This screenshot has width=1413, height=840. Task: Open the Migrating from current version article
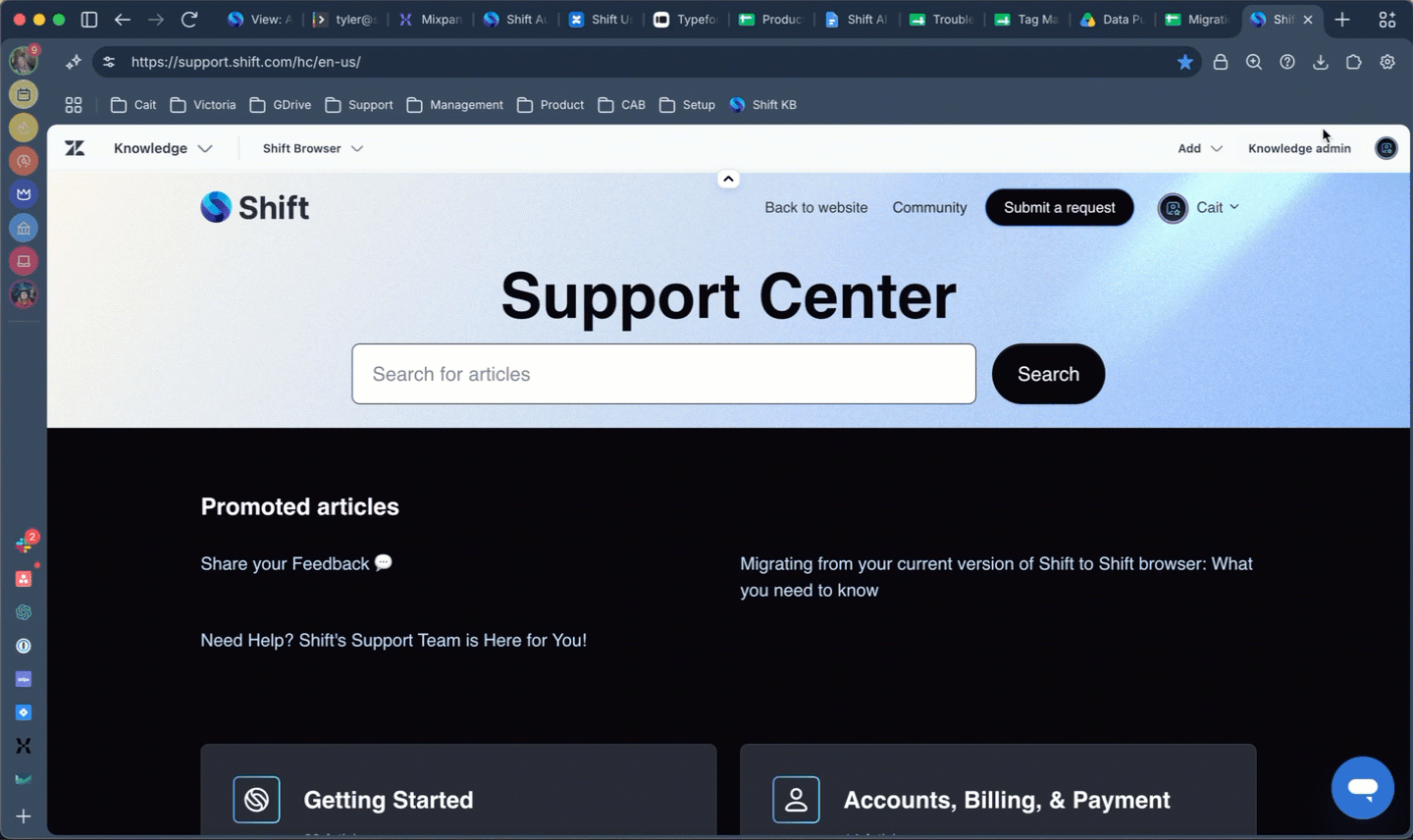[996, 577]
